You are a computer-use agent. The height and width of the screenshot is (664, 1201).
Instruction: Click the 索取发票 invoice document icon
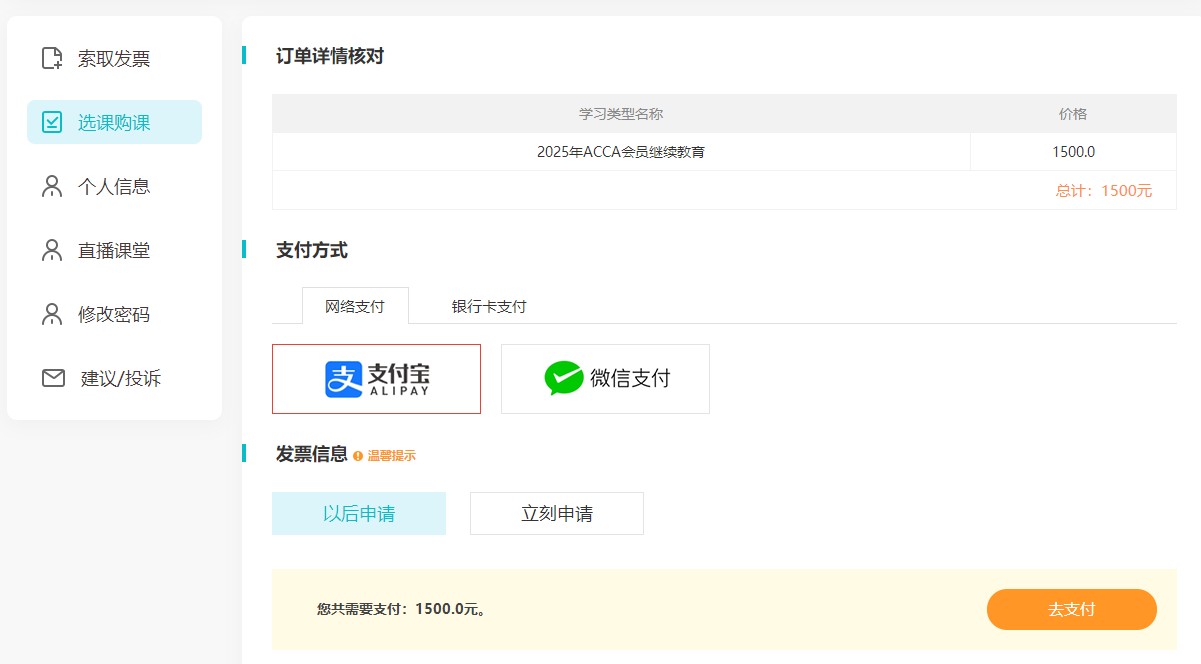52,58
